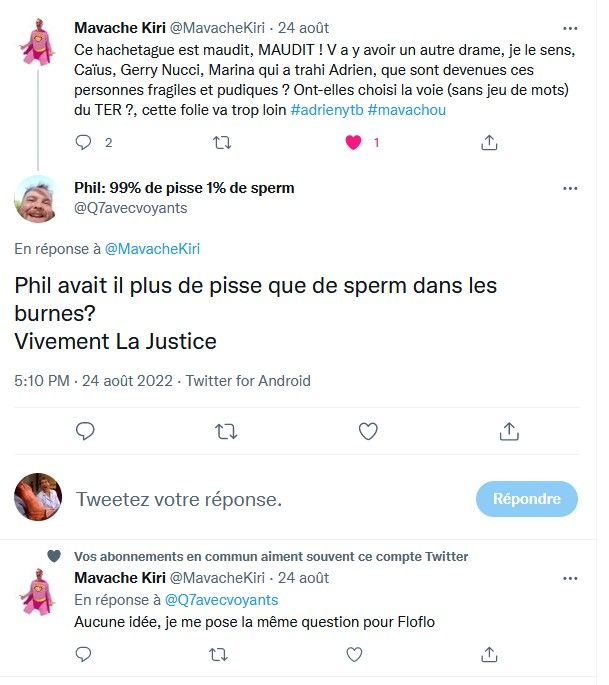Share the bottom Floflo reply tweet
This screenshot has width=609, height=685.
coord(489,654)
